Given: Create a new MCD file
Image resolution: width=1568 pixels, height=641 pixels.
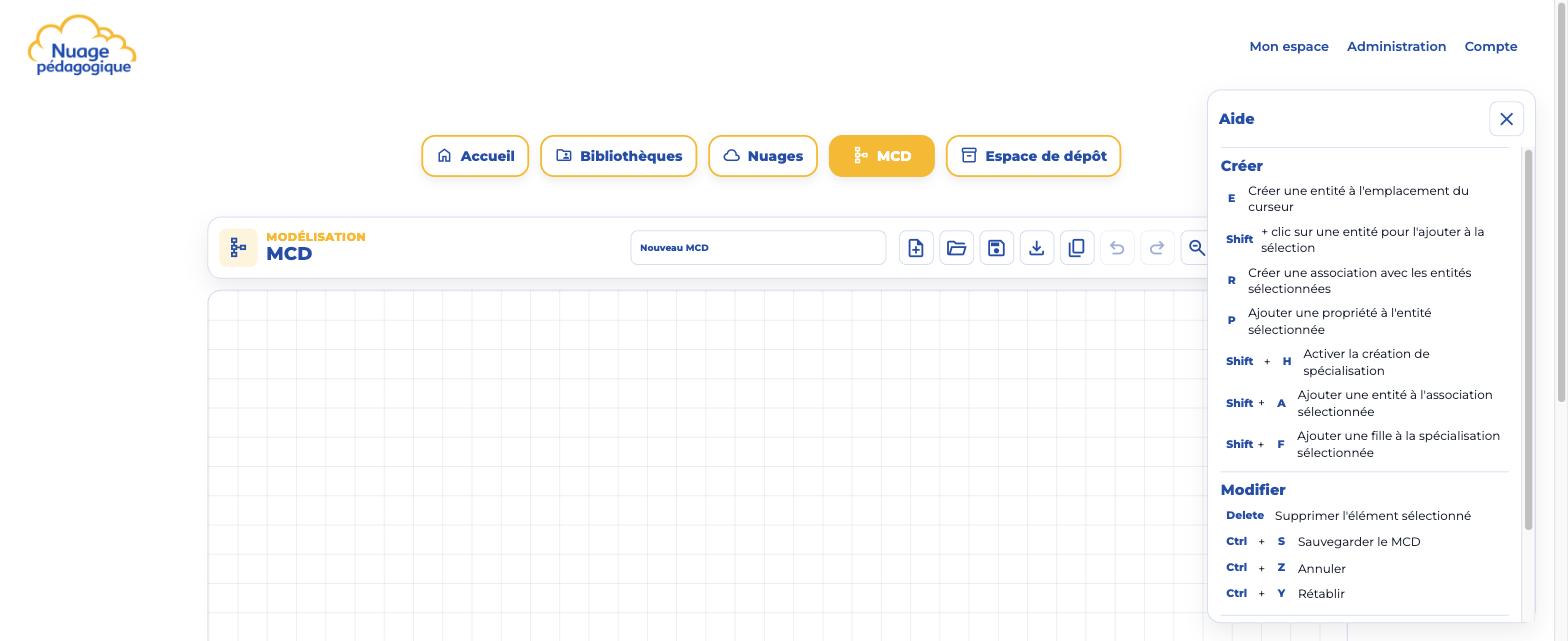Looking at the screenshot, I should (x=916, y=248).
